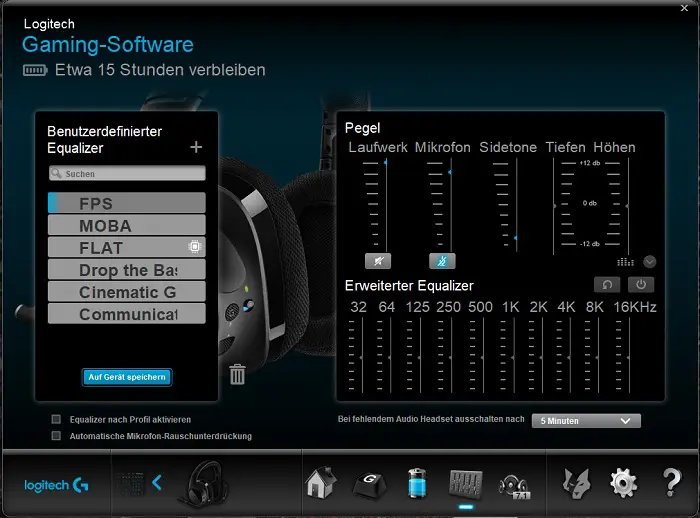Collapse the advanced equalizer chevron
This screenshot has height=518, width=700.
click(x=650, y=262)
